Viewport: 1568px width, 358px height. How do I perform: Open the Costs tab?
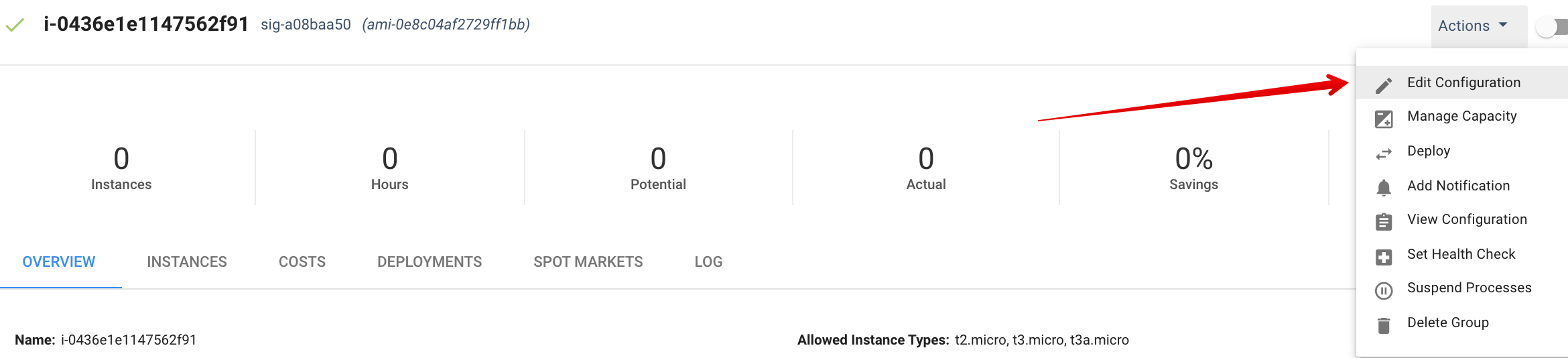[302, 262]
